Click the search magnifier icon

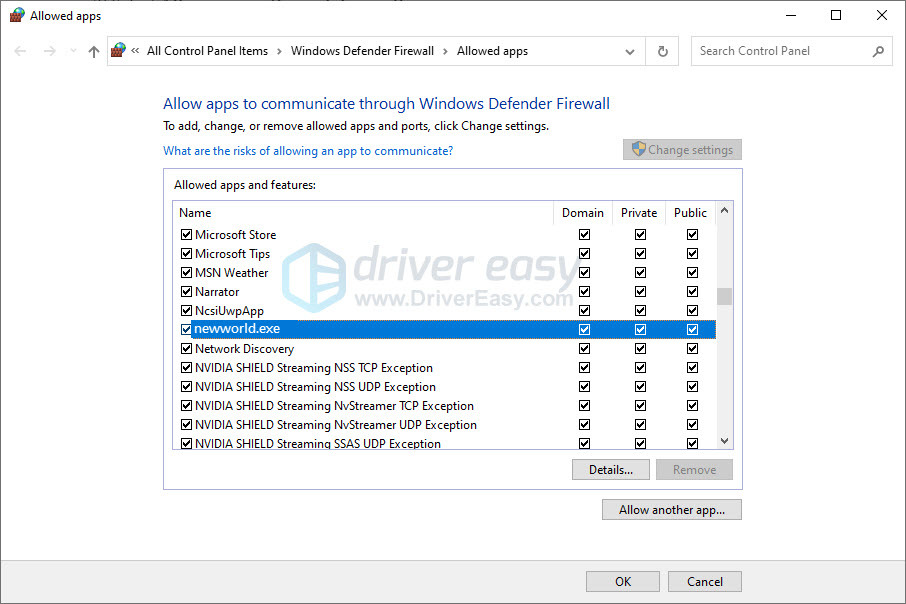pyautogui.click(x=878, y=51)
